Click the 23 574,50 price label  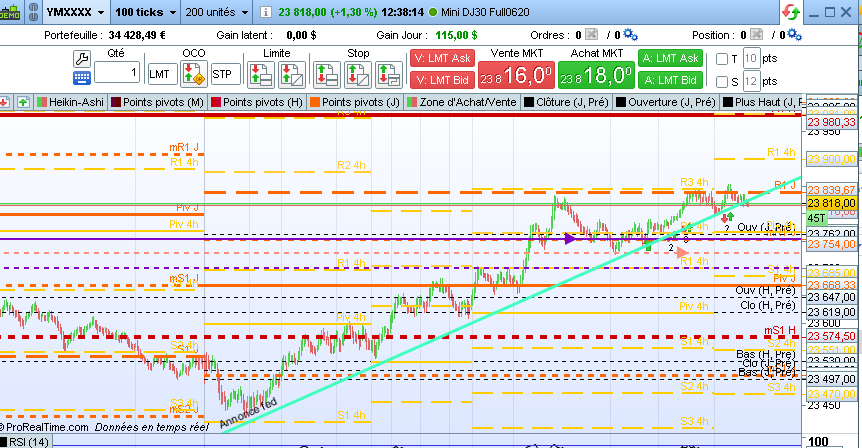tap(831, 336)
